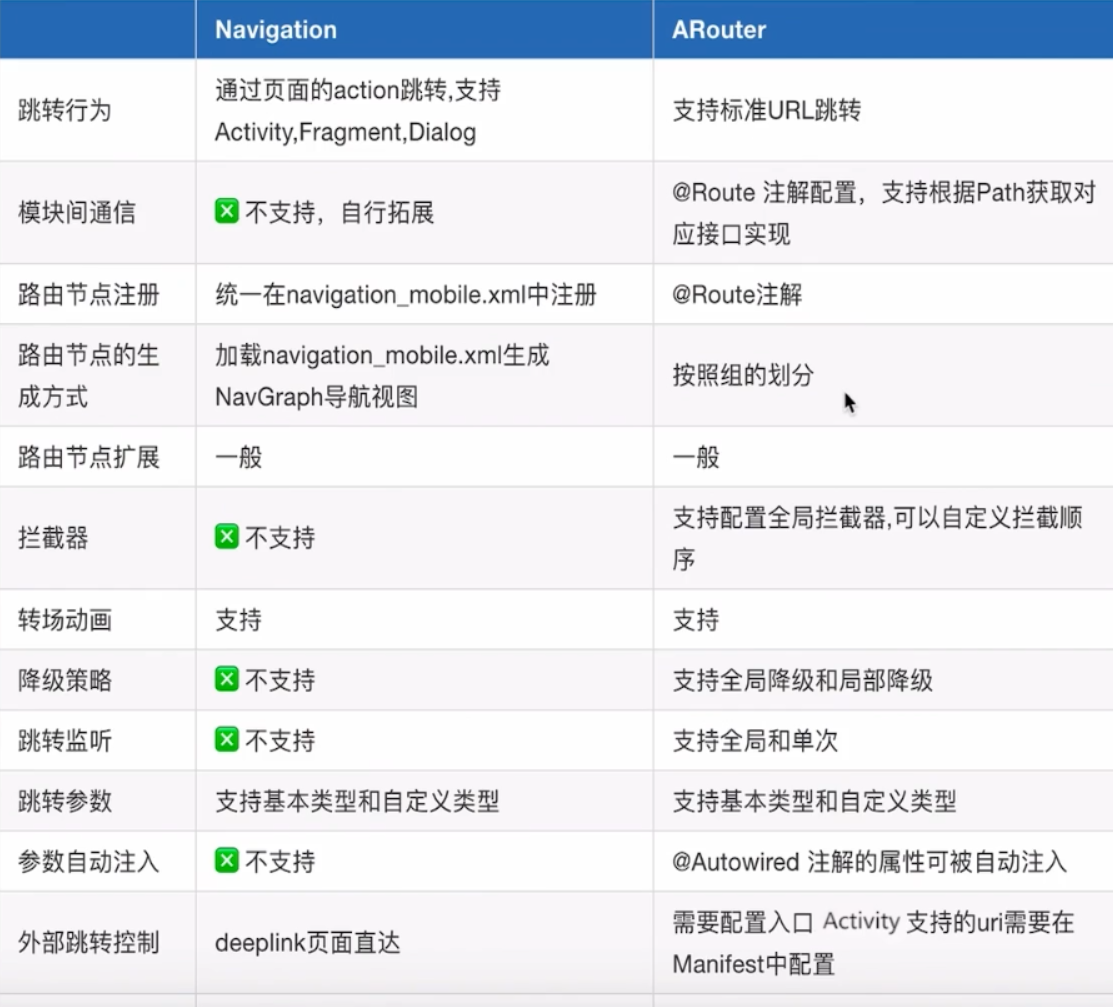This screenshot has width=1113, height=1007.
Task: Select the ARouter column header
Action: [x=718, y=29]
